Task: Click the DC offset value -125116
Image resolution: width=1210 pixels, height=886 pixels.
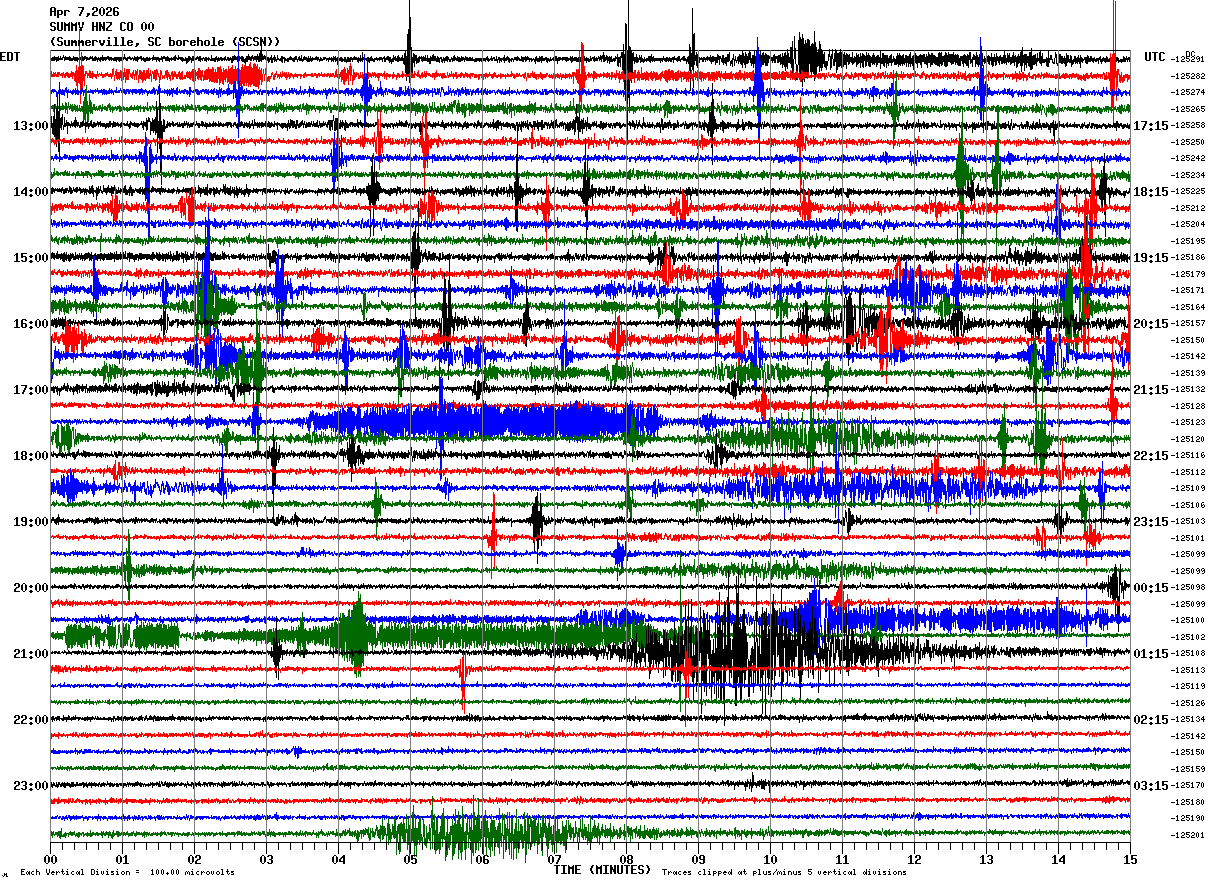Action: 1187,455
